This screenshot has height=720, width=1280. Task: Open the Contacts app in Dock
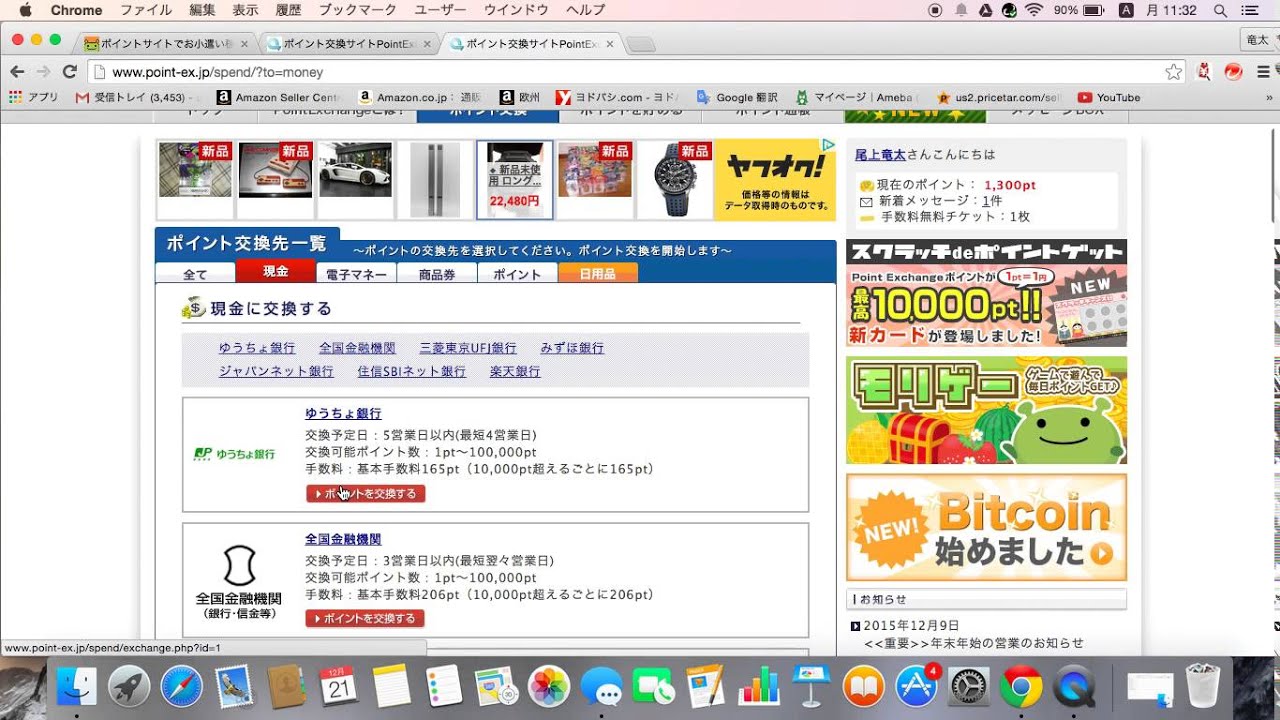coord(286,686)
